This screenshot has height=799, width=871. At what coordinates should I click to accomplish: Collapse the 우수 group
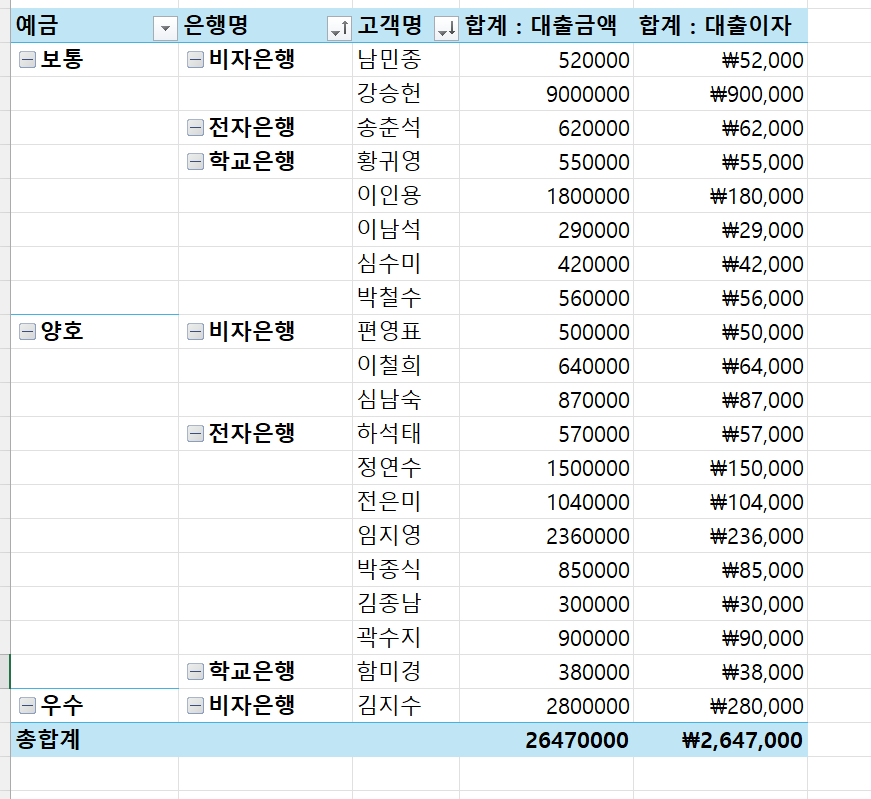28,706
